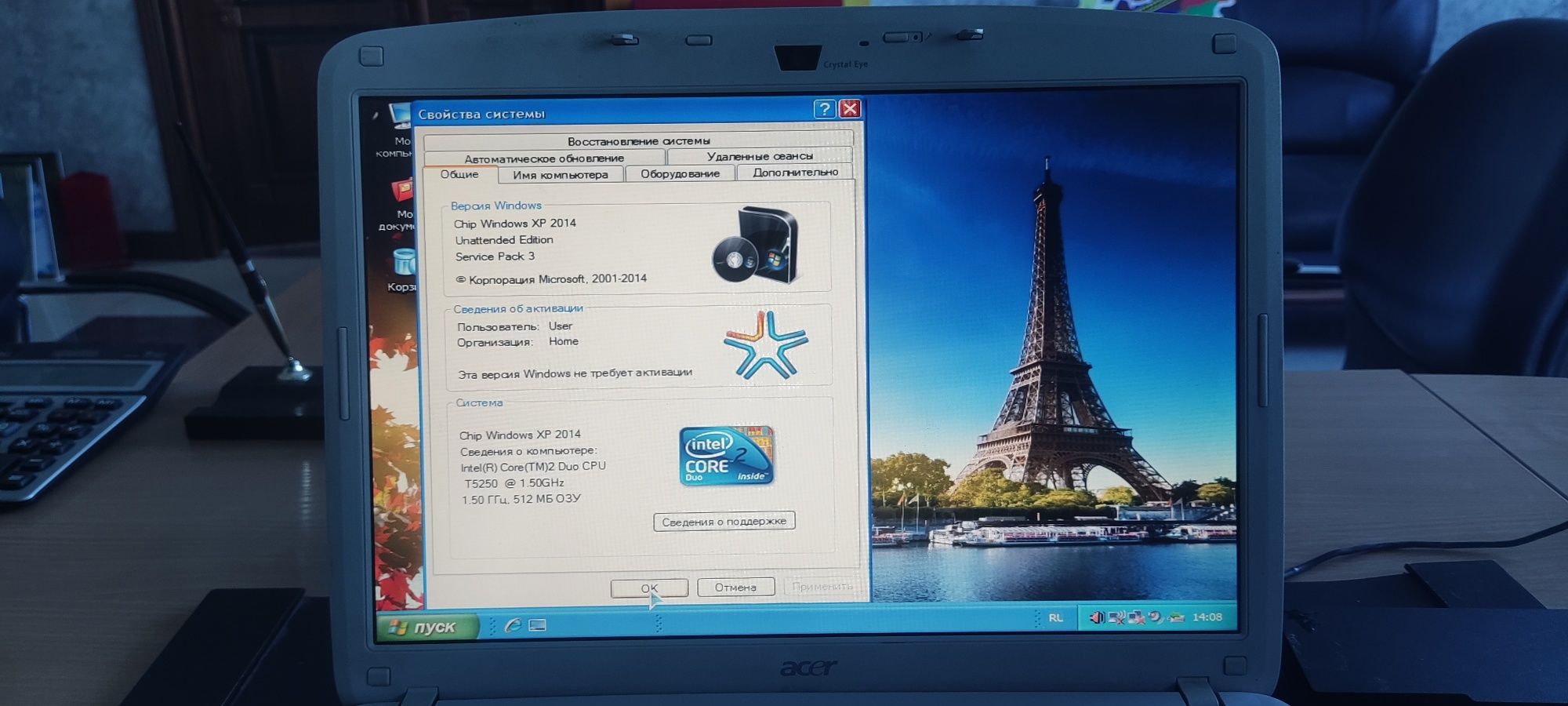The image size is (1568, 706).
Task: Open the Корзина recycle bin icon
Action: pyautogui.click(x=402, y=271)
